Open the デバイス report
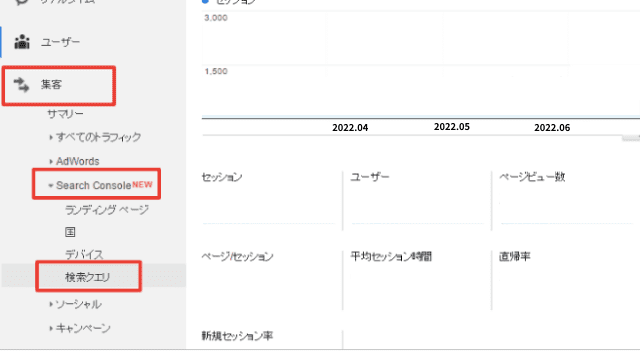Viewport: 640px width, 361px height. point(84,254)
